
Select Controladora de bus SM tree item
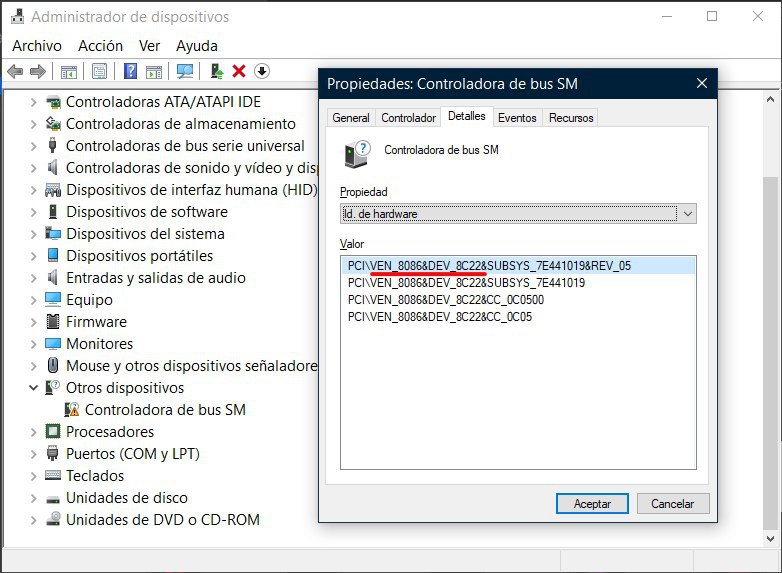[165, 409]
